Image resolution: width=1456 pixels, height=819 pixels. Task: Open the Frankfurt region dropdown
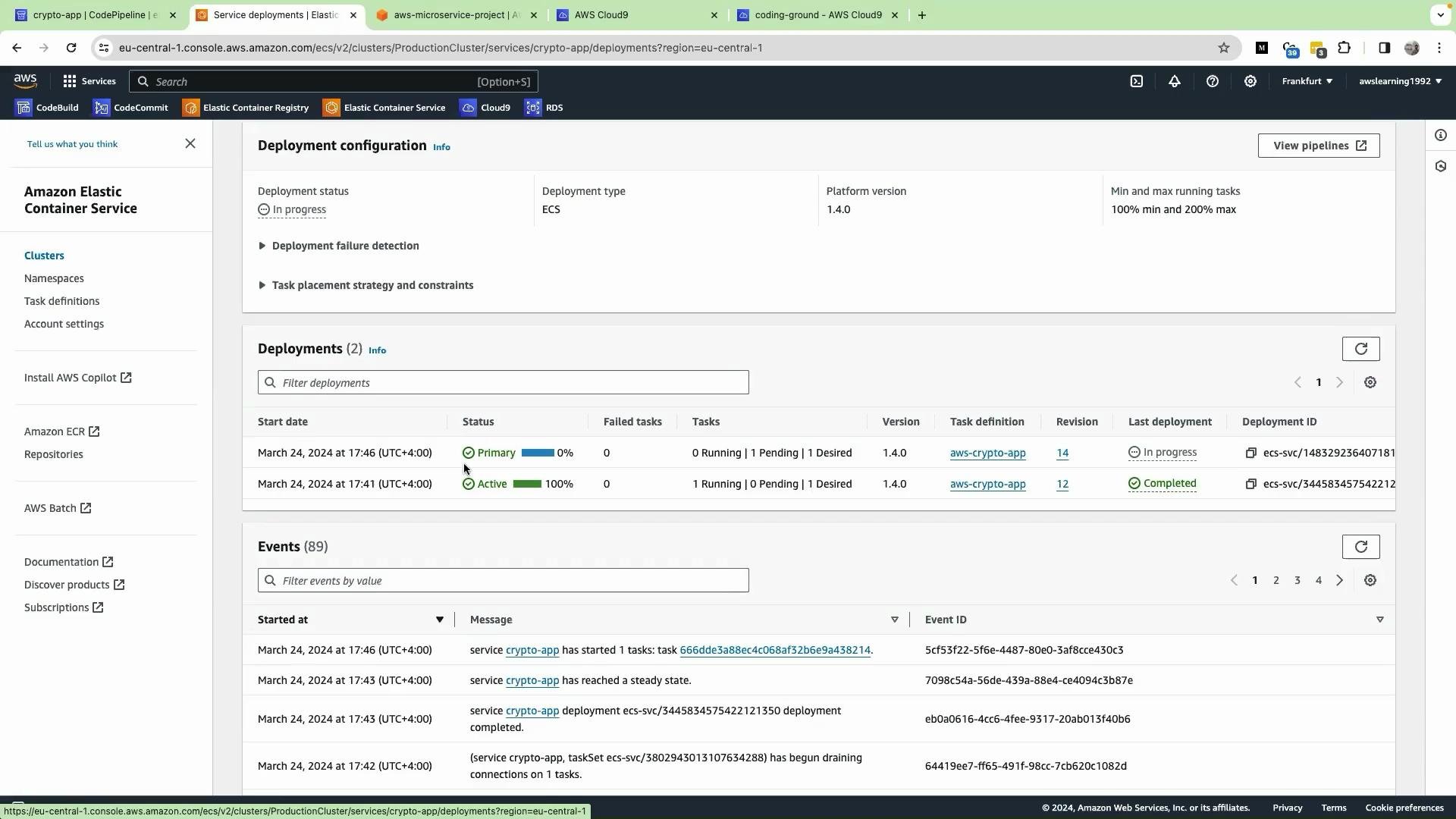[1307, 81]
